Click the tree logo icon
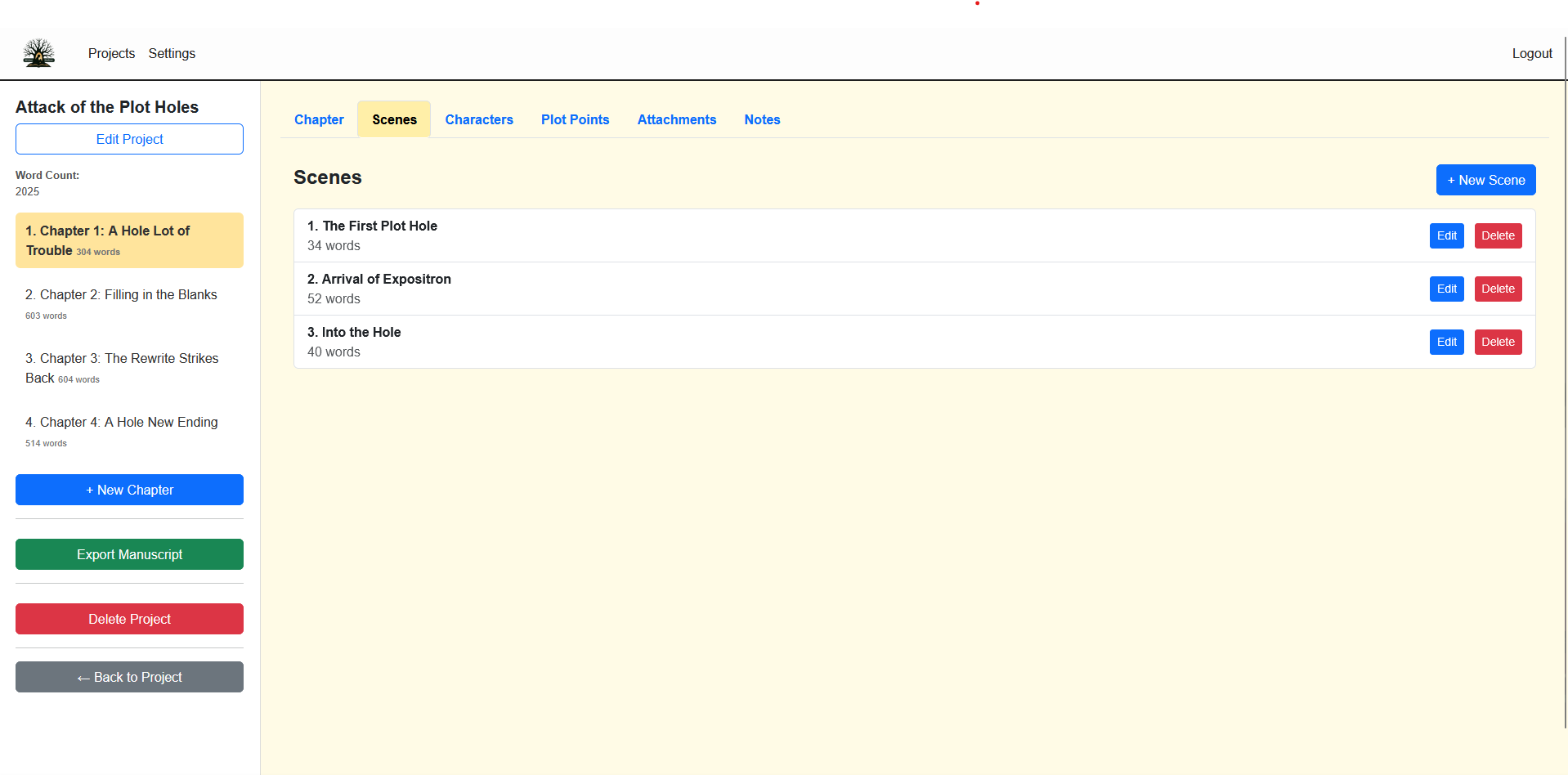 coord(38,53)
